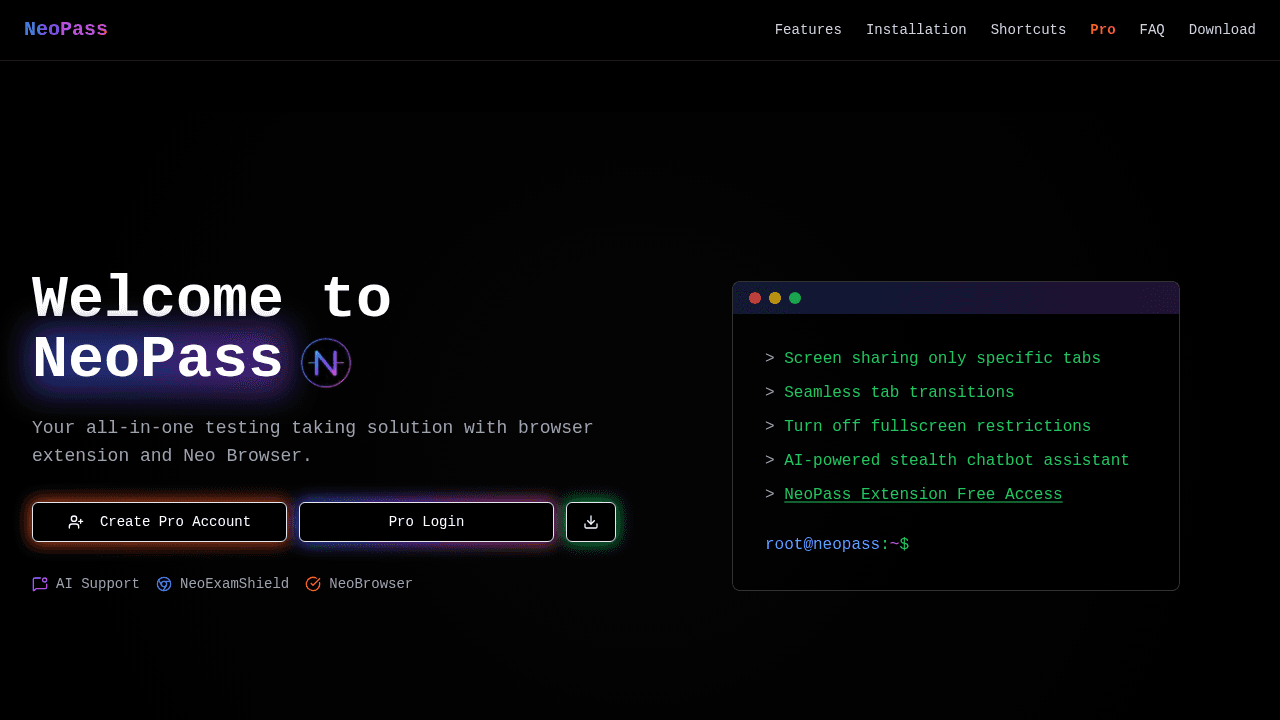Viewport: 1280px width, 720px height.
Task: Click Download in the navigation bar
Action: pos(1222,29)
